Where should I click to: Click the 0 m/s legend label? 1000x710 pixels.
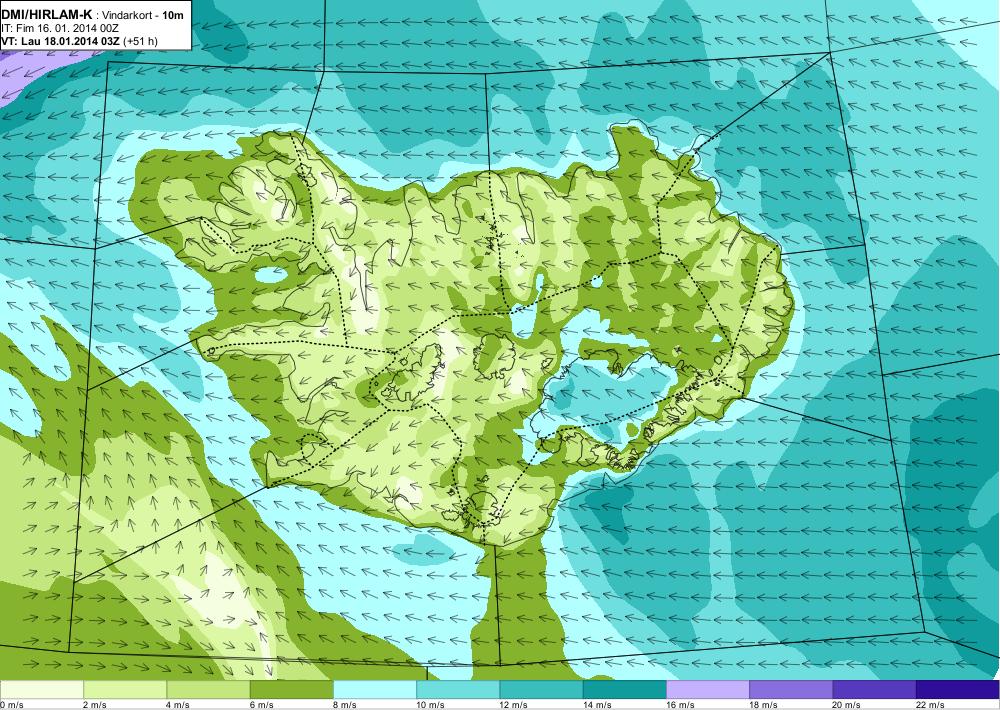pos(12,705)
